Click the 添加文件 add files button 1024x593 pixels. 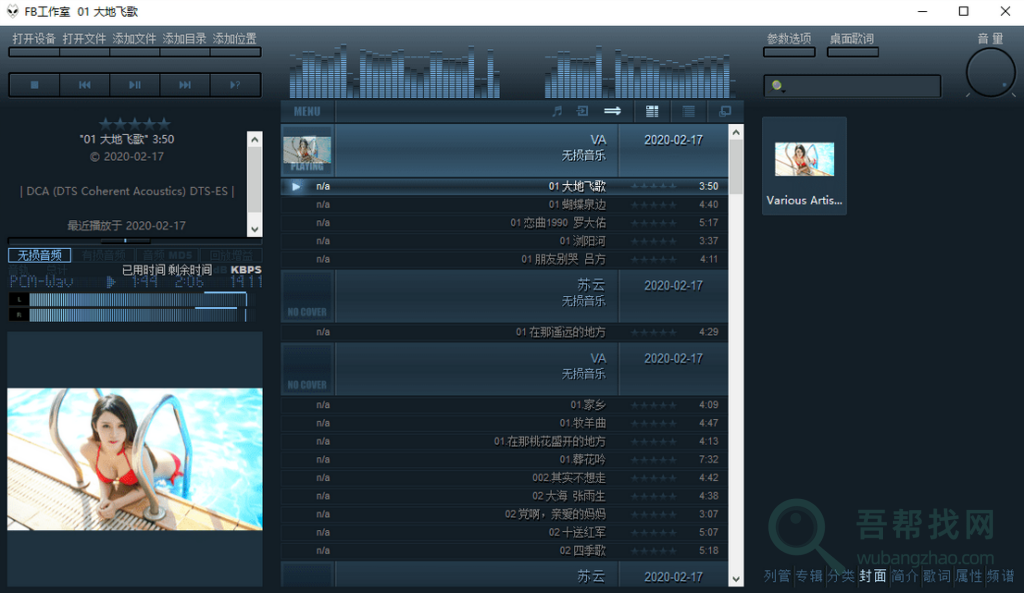(x=135, y=39)
